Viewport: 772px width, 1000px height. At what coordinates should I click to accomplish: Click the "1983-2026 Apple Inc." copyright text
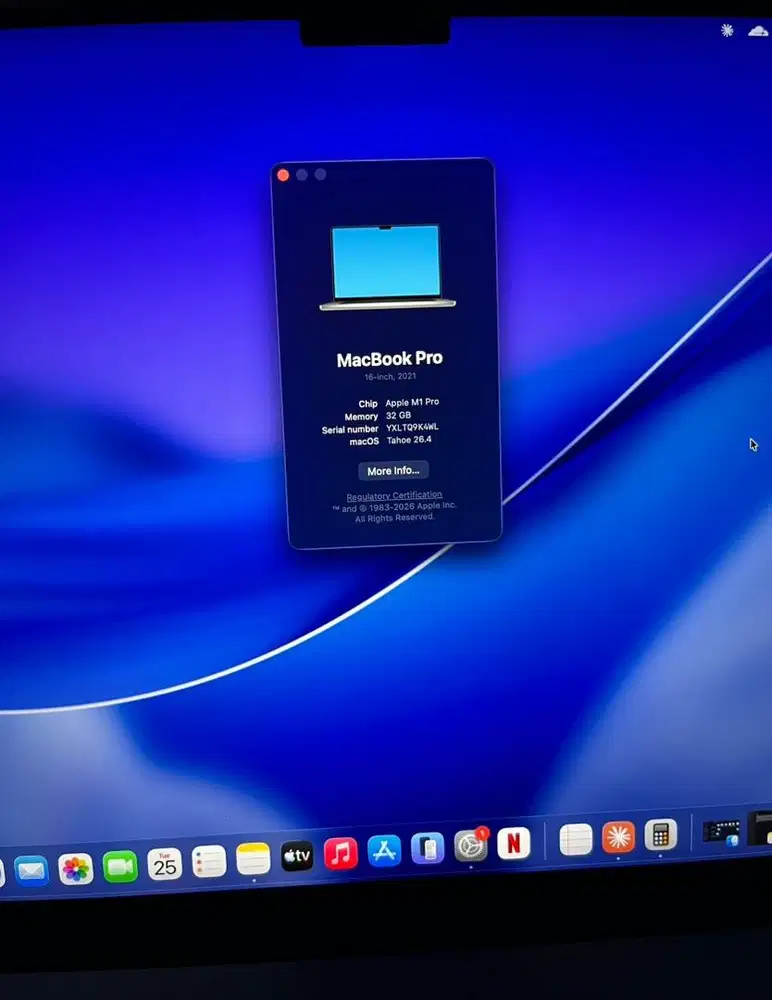[413, 506]
